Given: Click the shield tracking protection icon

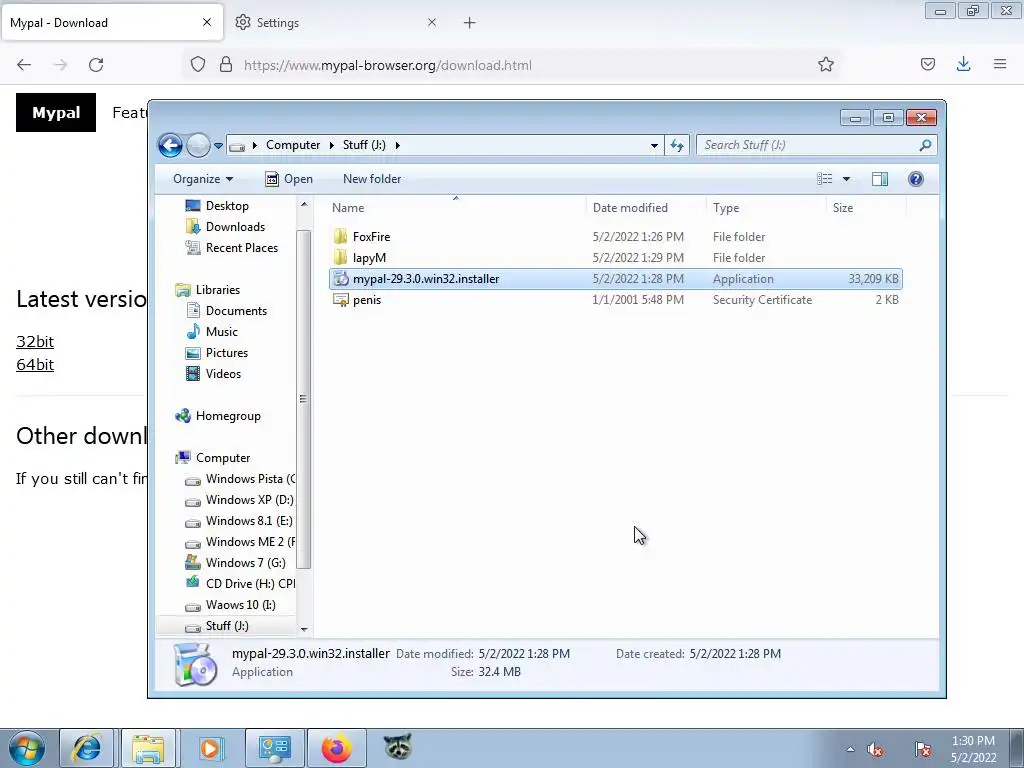Looking at the screenshot, I should click(x=198, y=65).
